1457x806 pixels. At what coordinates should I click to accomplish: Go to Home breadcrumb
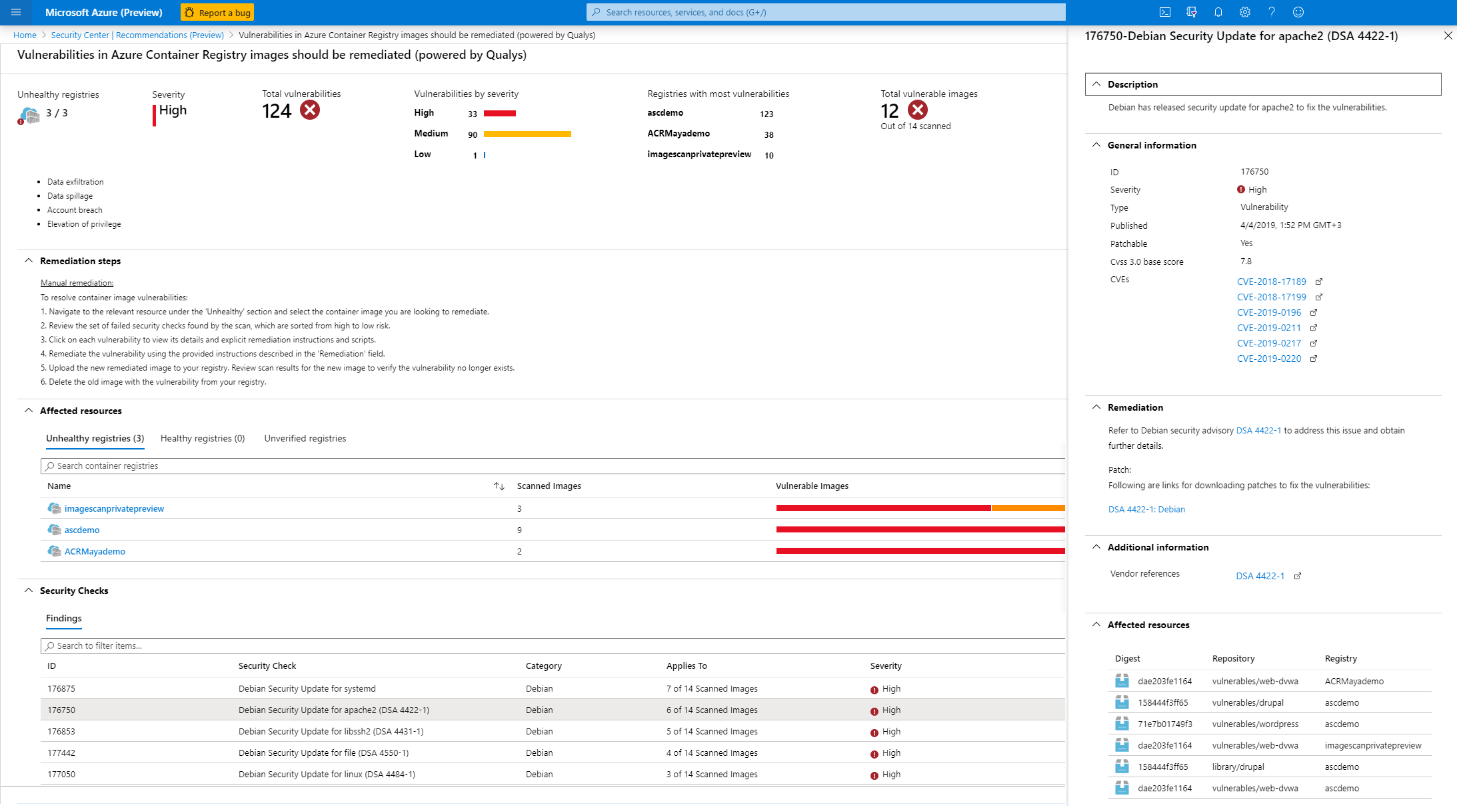click(25, 35)
